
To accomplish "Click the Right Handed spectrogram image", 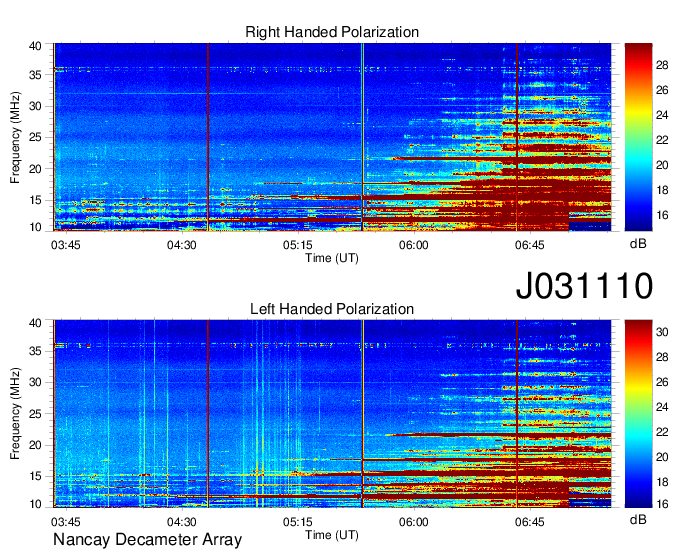I will [332, 137].
